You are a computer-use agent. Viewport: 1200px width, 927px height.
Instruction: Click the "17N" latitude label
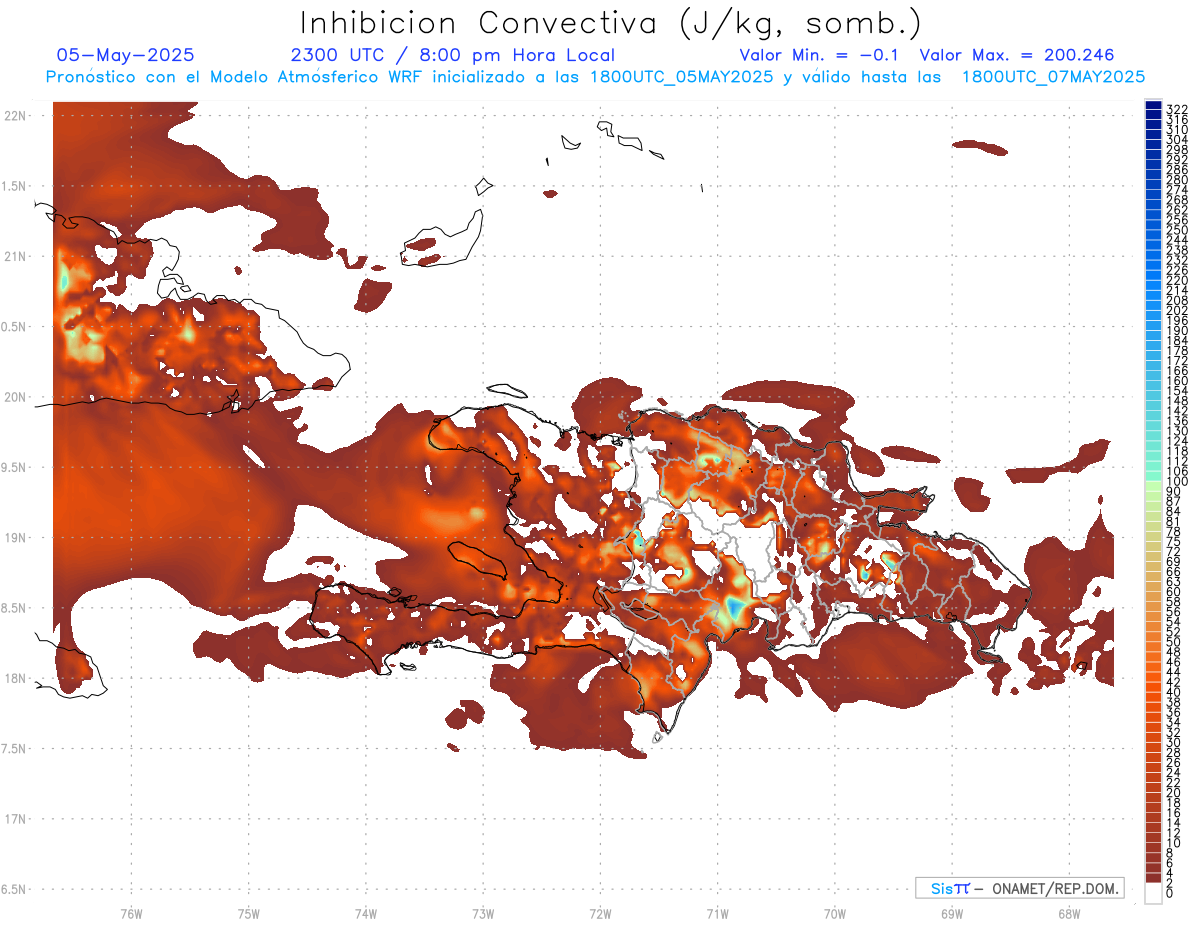[15, 819]
